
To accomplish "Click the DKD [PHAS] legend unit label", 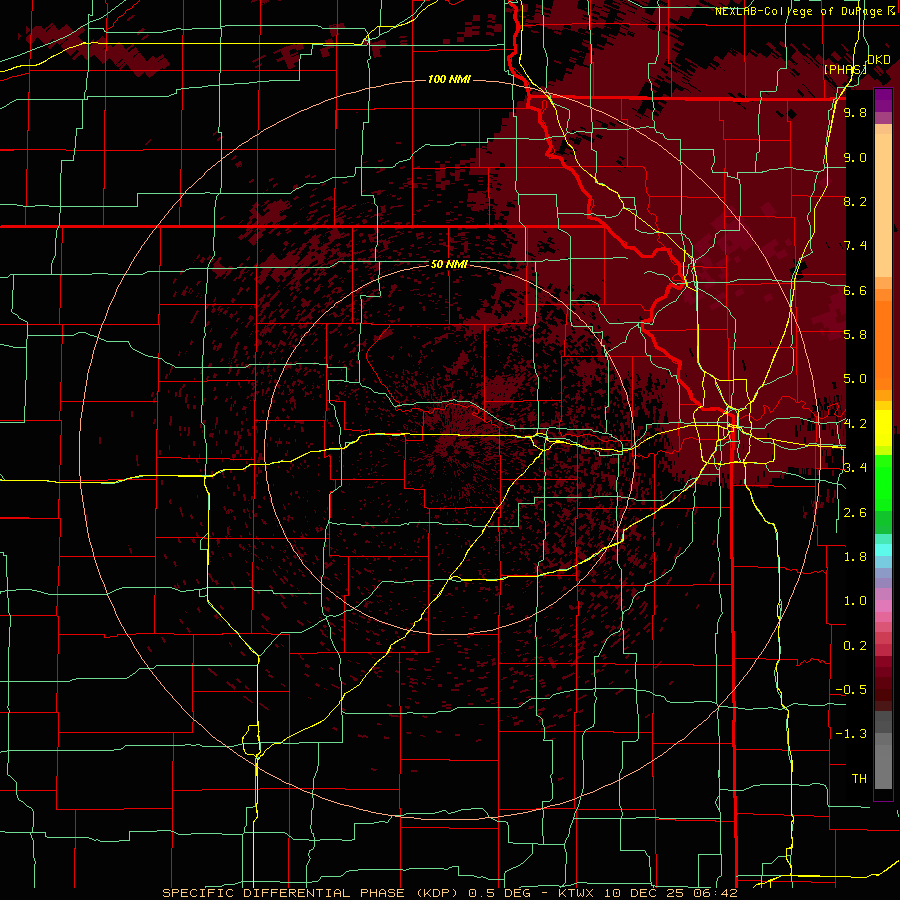I will coord(856,64).
